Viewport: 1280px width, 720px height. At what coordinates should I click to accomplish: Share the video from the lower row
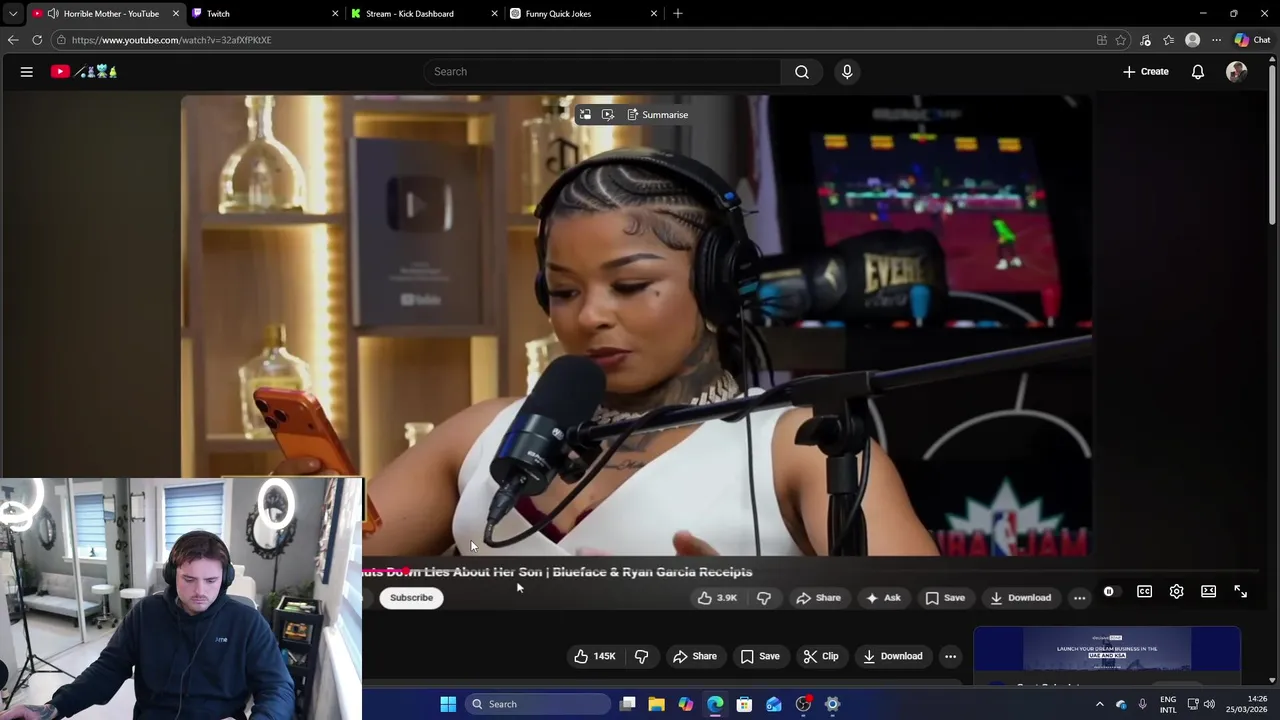(694, 656)
